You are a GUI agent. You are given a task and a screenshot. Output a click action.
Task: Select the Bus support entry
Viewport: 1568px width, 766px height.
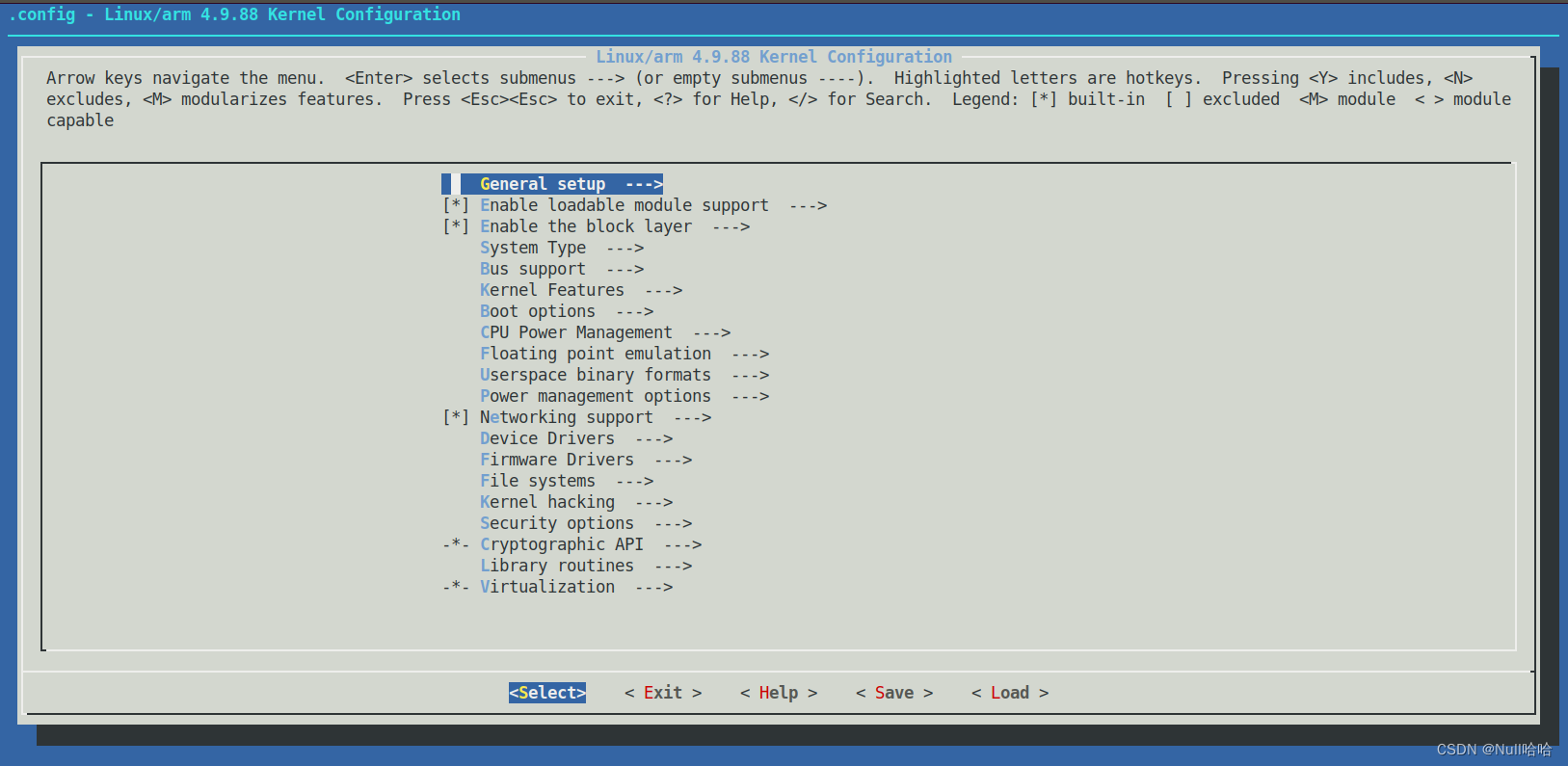[533, 269]
